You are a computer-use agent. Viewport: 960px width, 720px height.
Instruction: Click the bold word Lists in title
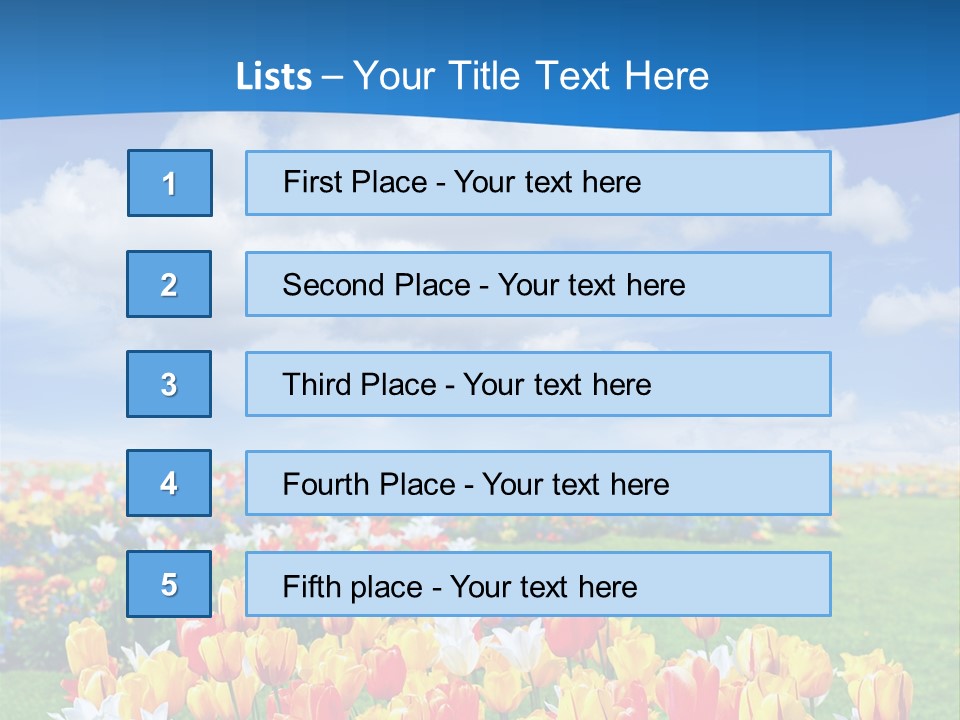273,77
